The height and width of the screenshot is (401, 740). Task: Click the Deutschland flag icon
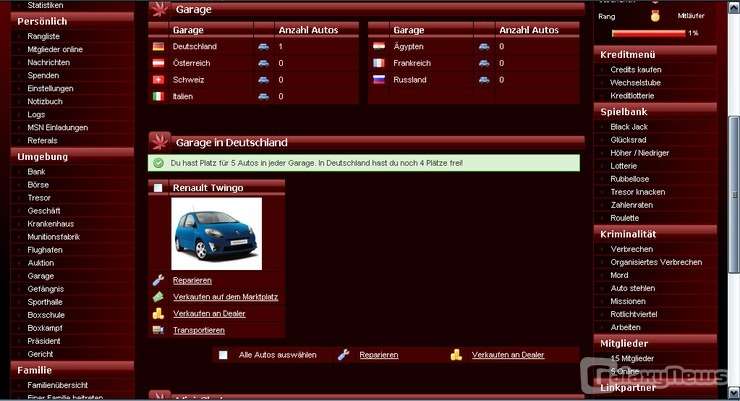coord(158,47)
